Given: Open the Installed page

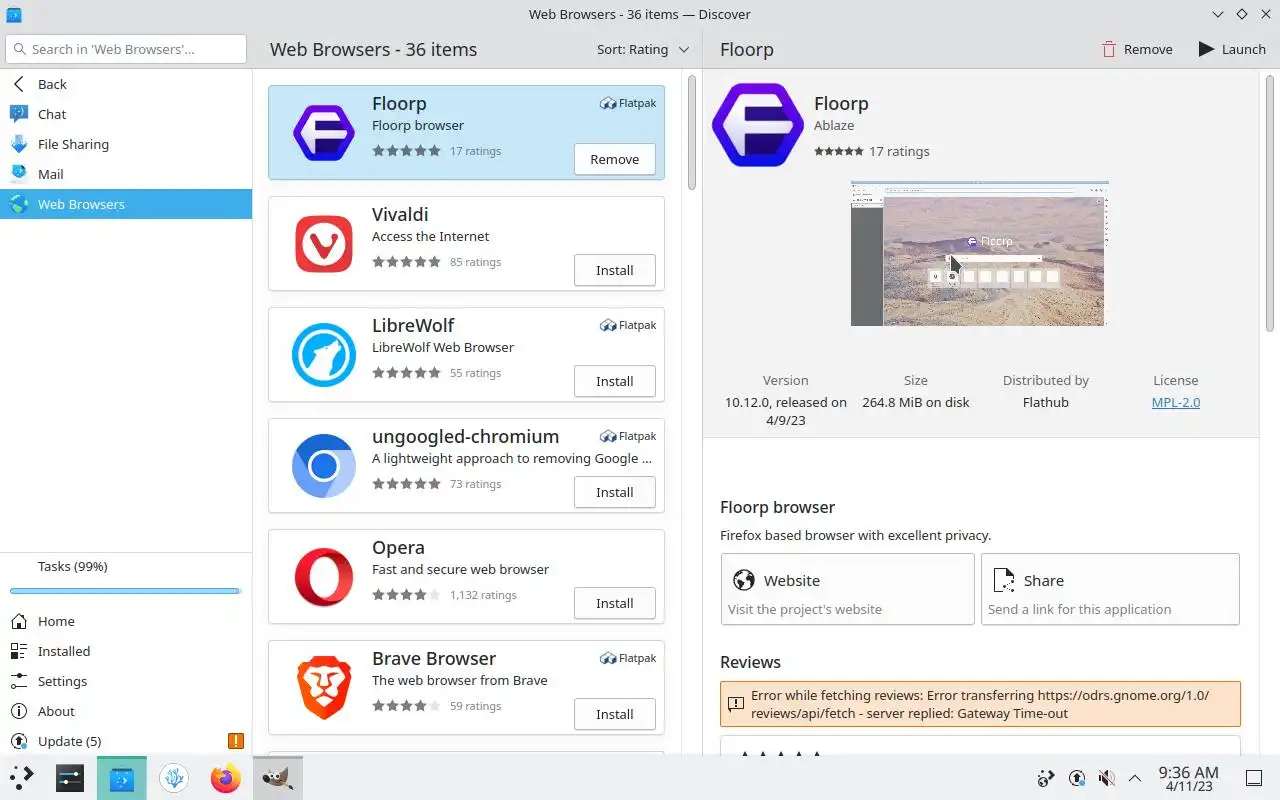Looking at the screenshot, I should [126, 651].
